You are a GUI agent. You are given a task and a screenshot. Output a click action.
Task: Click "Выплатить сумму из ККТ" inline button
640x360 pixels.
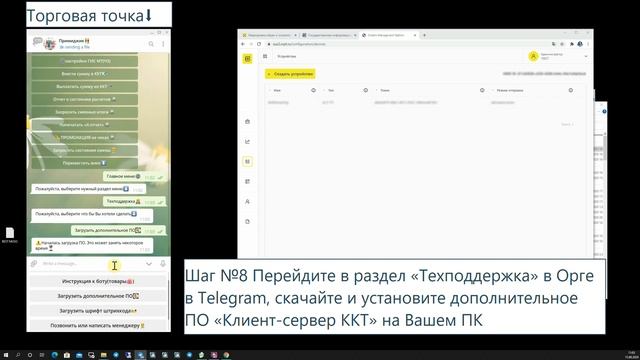pos(84,87)
